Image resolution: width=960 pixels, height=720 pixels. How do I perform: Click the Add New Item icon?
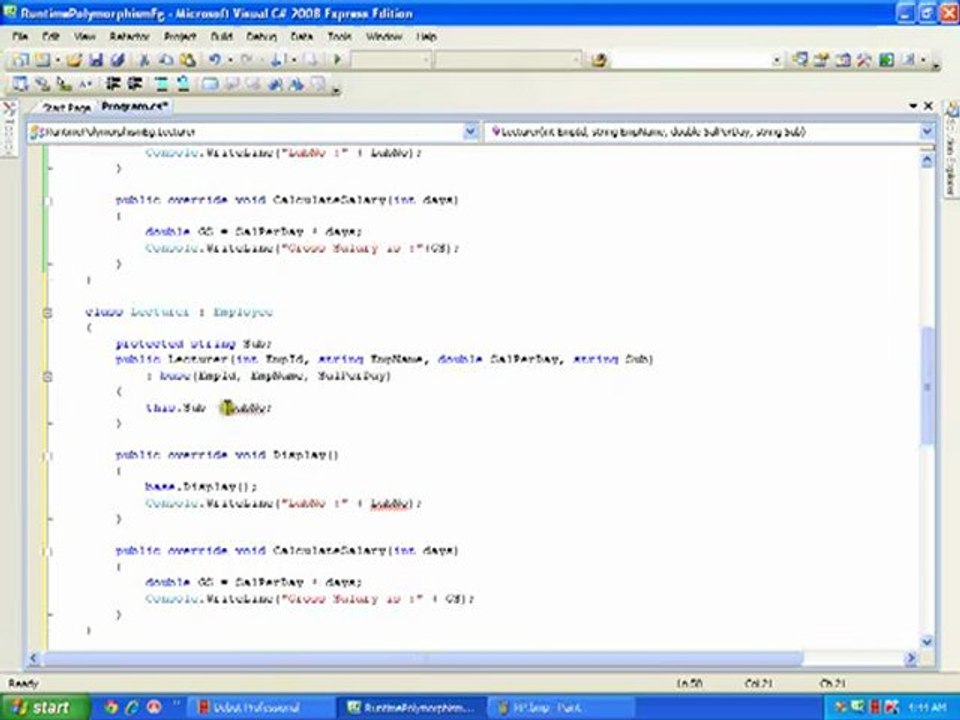click(x=41, y=59)
